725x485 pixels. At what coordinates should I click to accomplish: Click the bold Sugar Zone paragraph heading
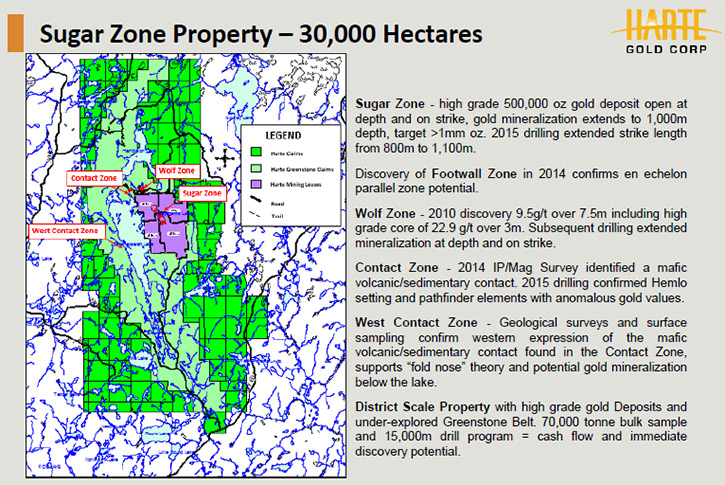coord(390,104)
